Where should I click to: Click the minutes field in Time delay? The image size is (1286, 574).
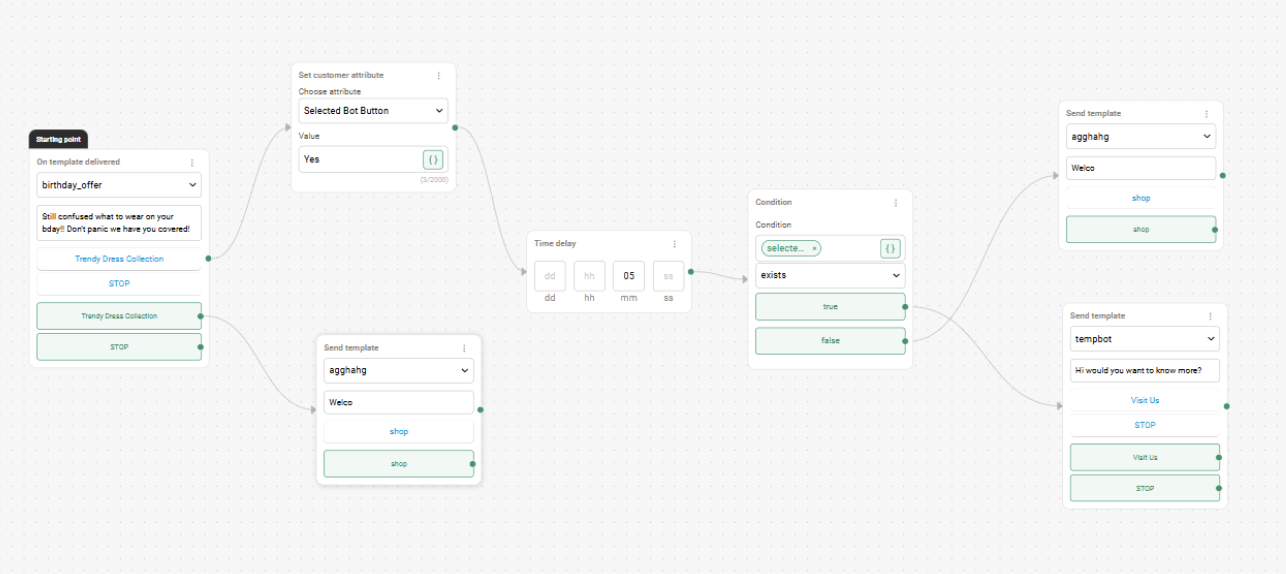tap(629, 276)
